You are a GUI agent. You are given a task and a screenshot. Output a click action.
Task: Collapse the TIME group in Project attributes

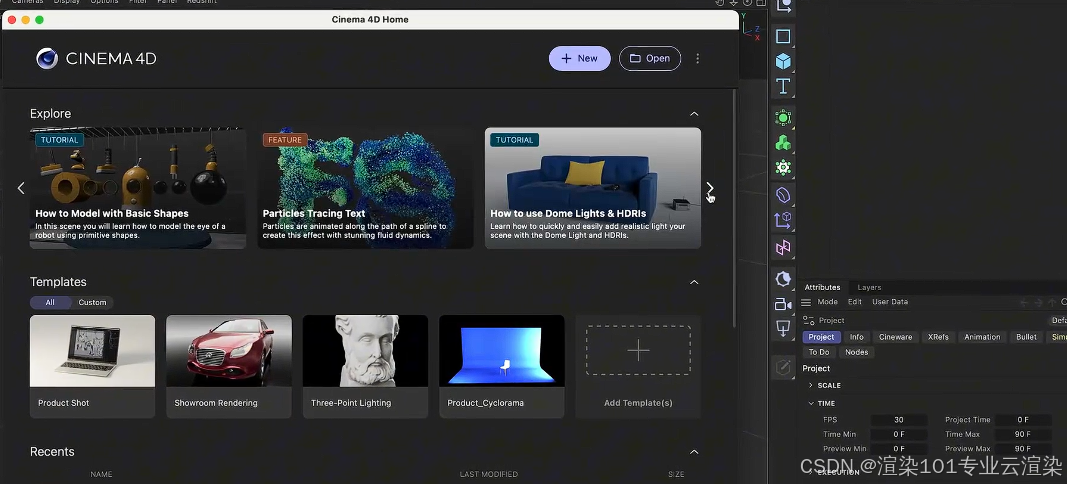(811, 404)
